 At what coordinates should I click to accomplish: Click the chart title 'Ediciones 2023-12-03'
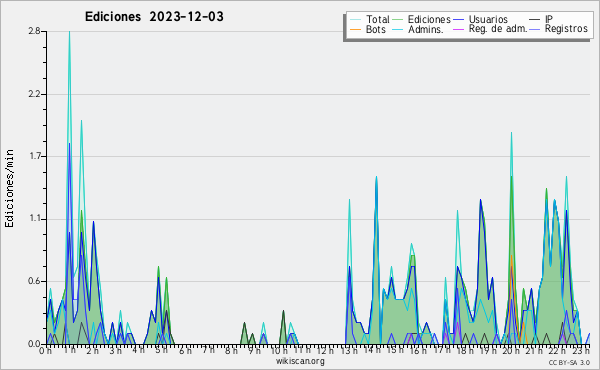(154, 17)
